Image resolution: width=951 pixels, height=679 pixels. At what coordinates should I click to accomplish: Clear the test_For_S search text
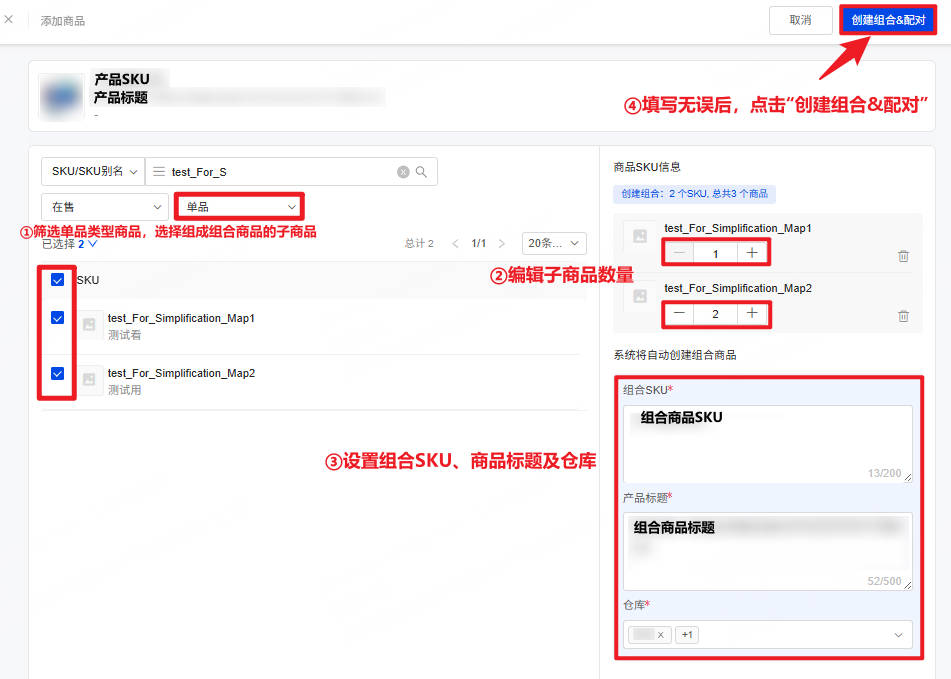[403, 172]
